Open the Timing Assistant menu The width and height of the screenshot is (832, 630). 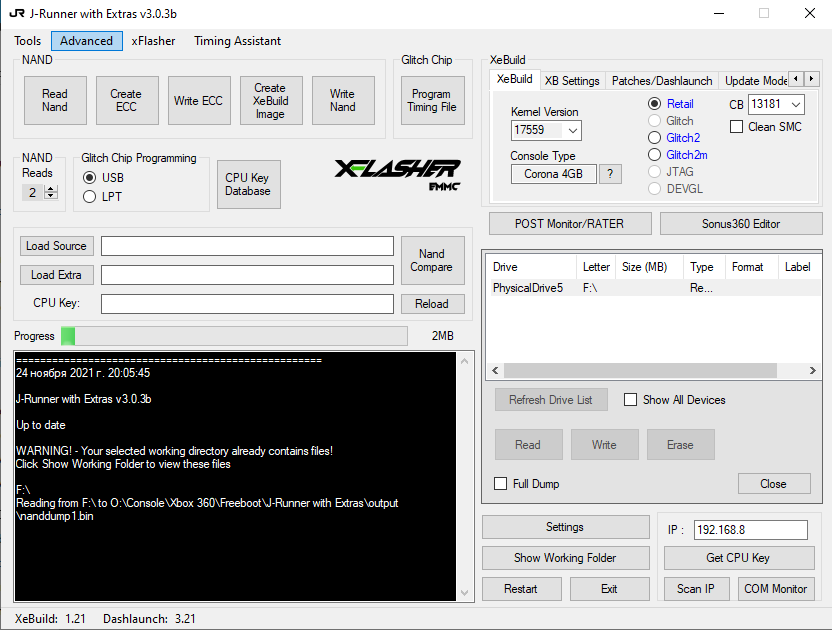tap(237, 41)
